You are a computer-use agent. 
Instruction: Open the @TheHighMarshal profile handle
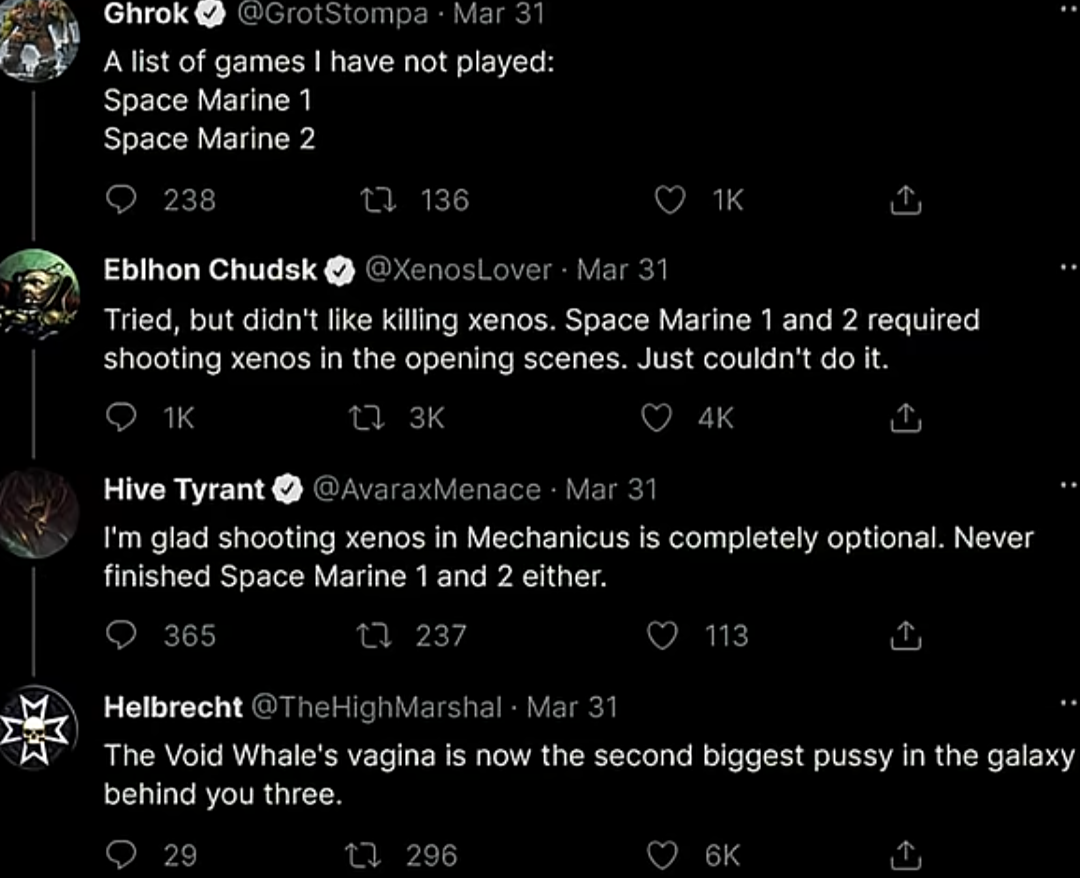coord(378,707)
